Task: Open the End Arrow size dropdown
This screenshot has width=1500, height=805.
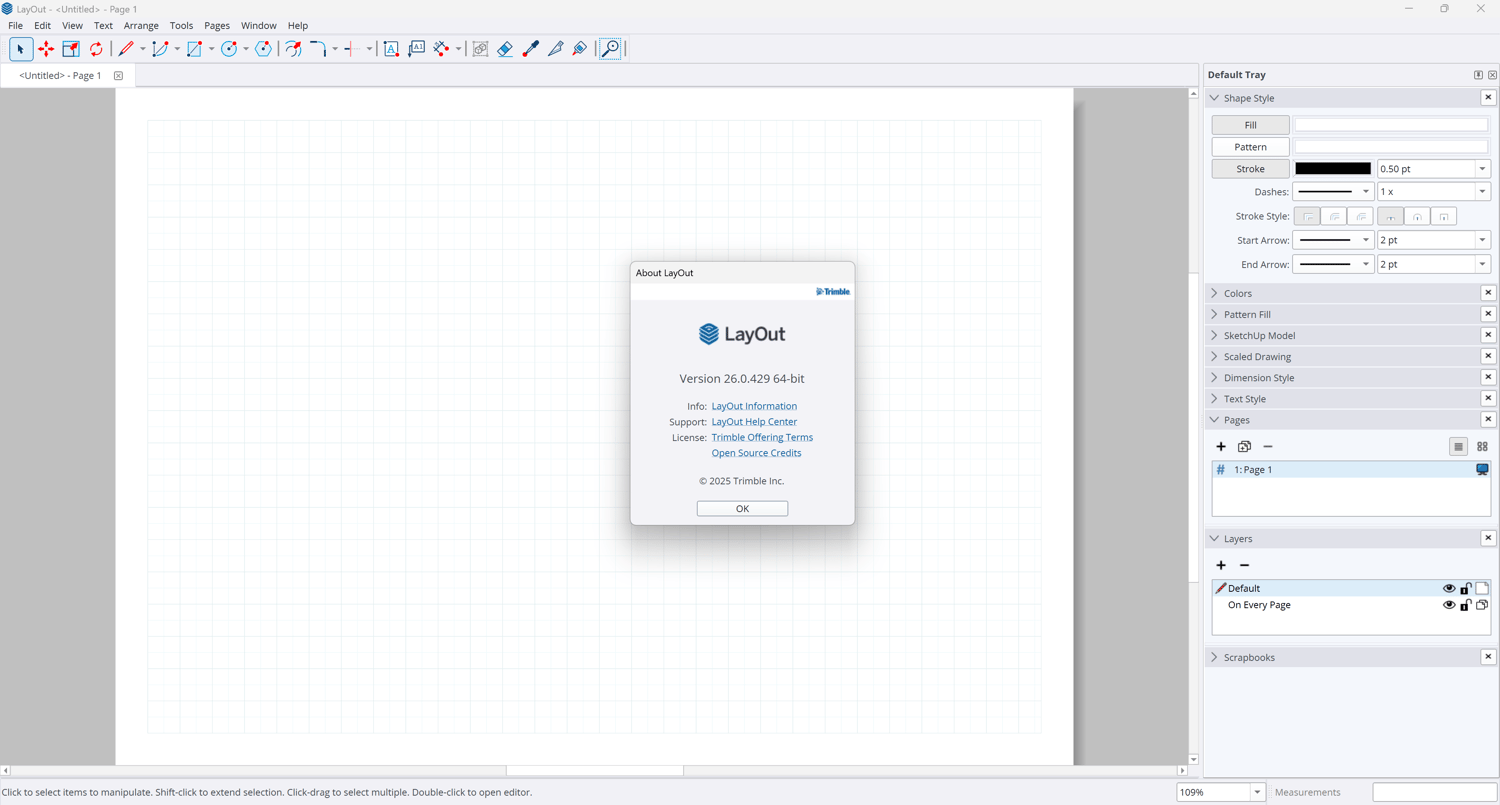Action: coord(1483,265)
